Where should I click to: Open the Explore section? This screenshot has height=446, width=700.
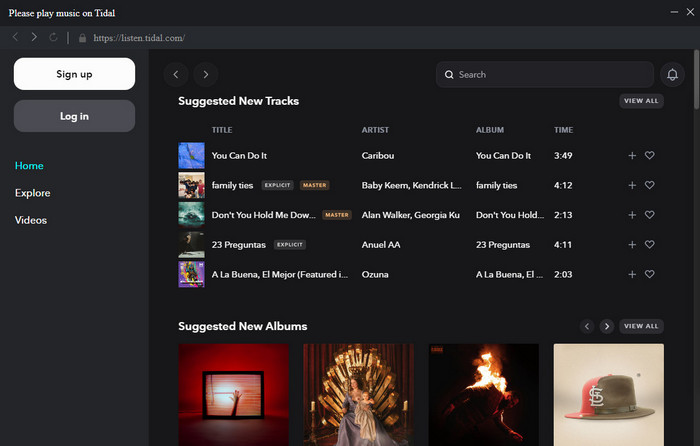pos(33,193)
